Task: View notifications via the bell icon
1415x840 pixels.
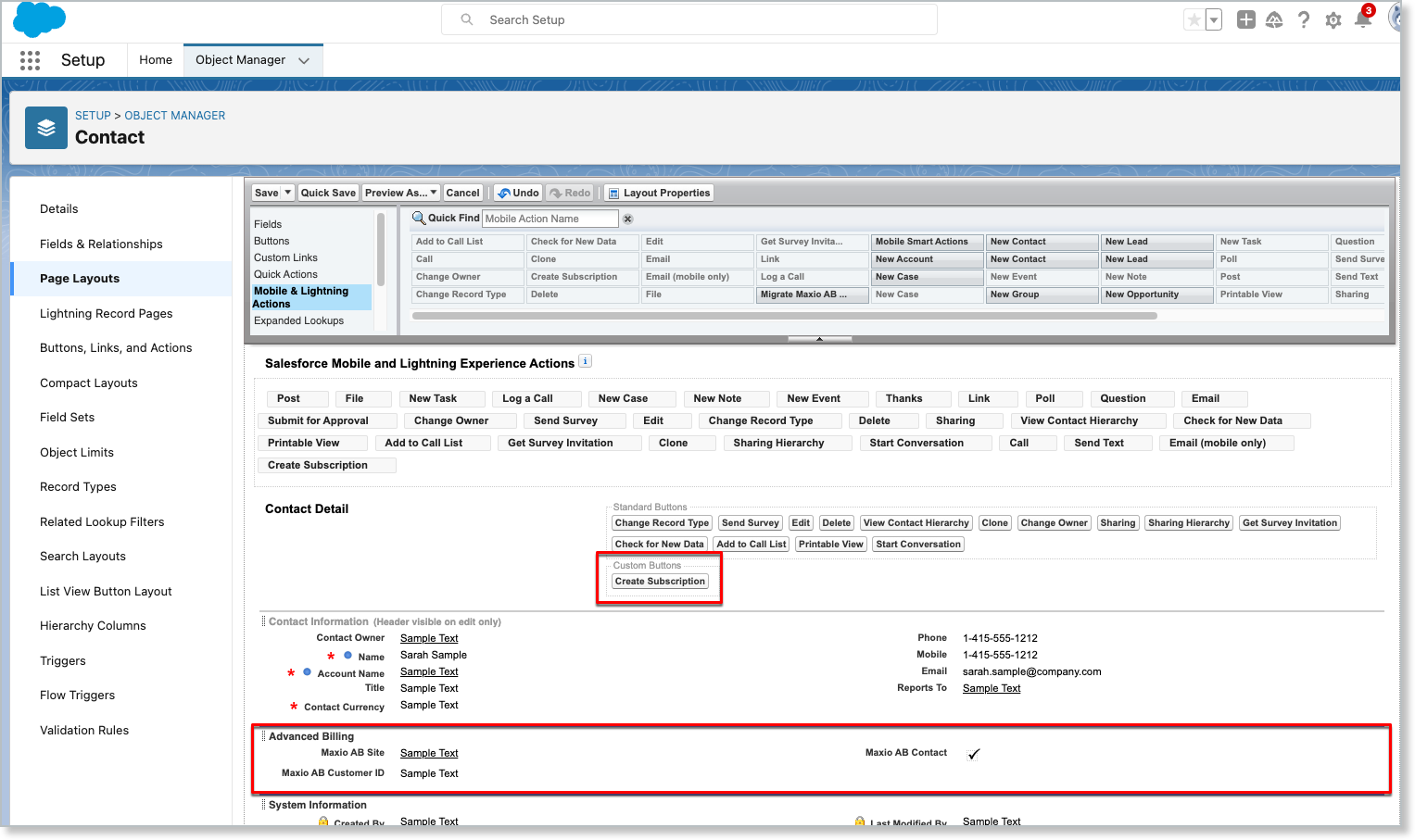Action: (x=1362, y=20)
